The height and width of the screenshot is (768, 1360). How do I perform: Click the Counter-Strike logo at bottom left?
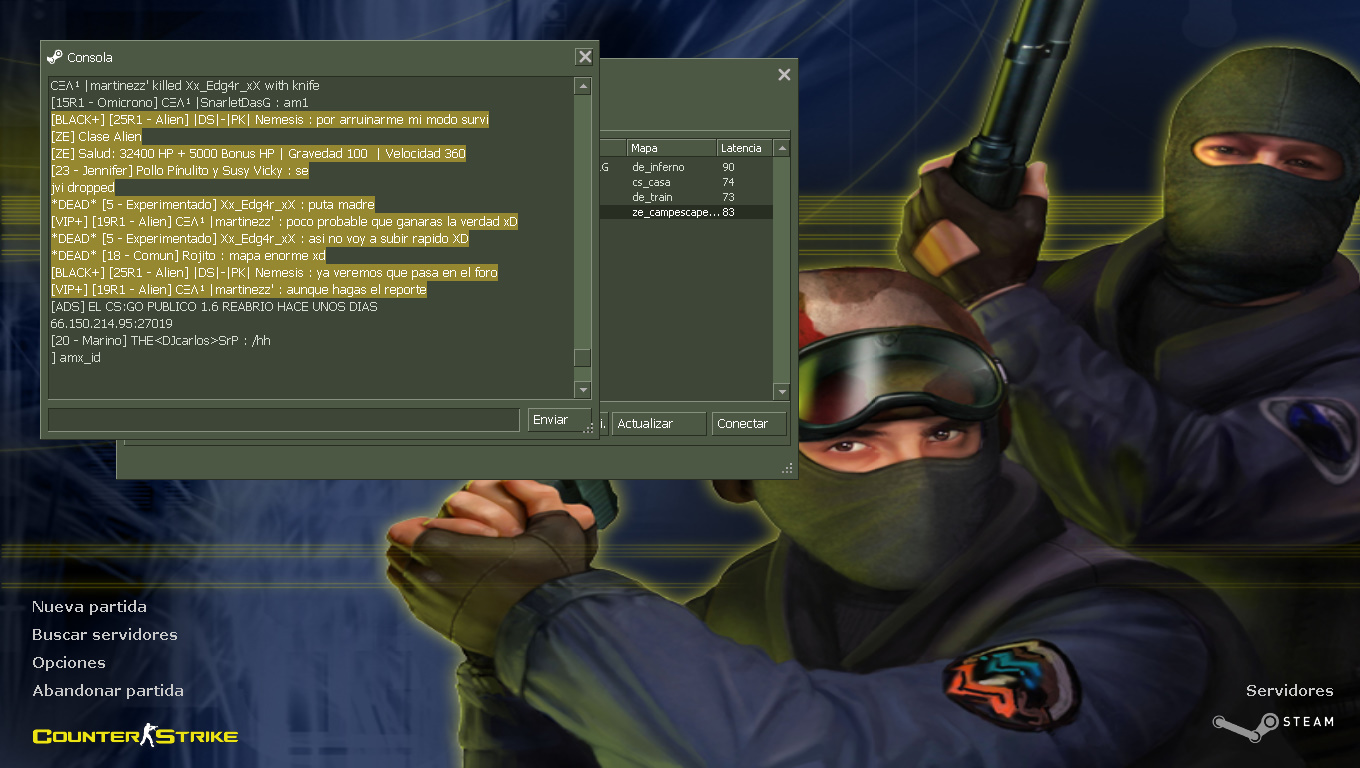click(135, 737)
